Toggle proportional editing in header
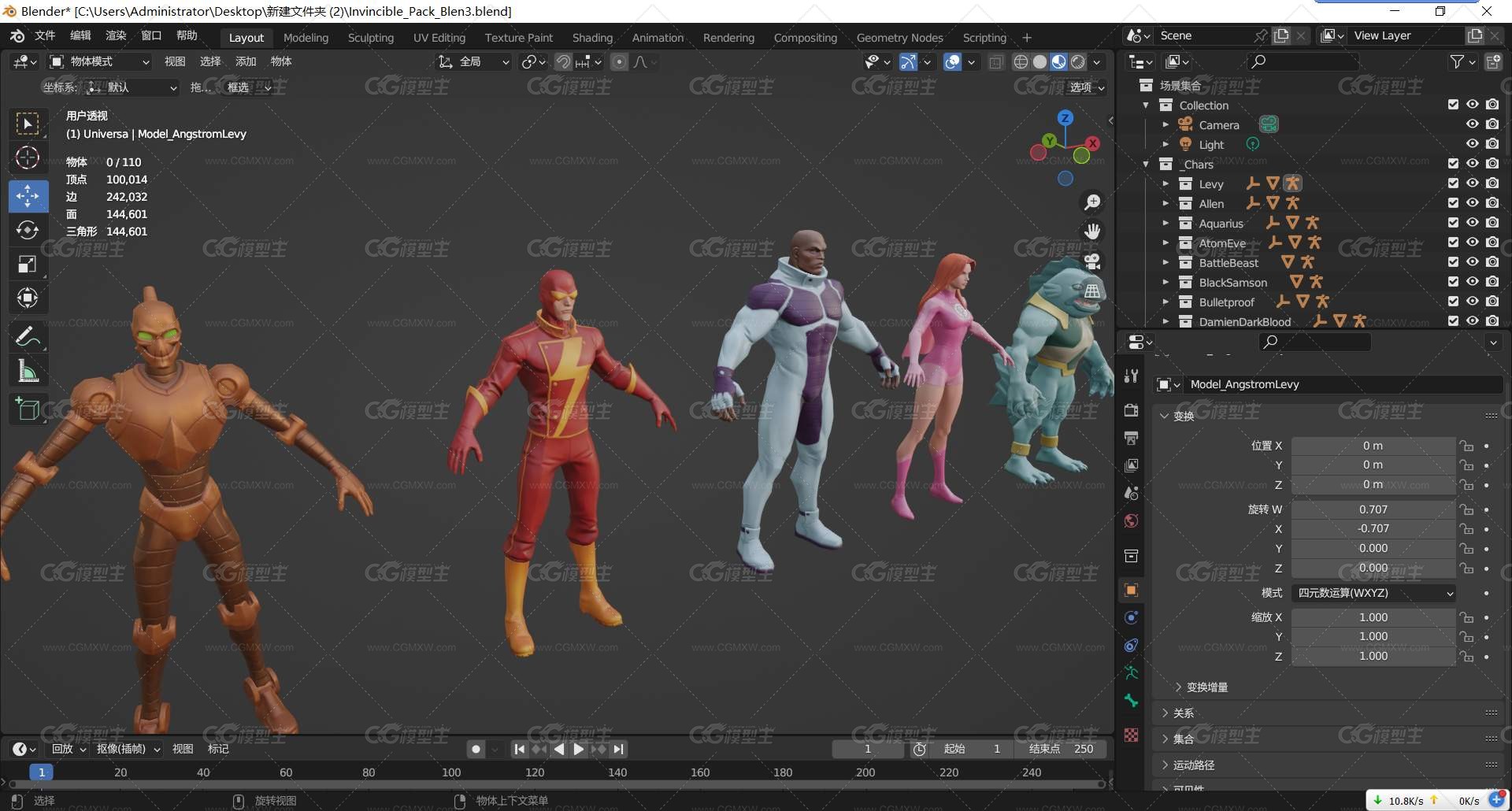Viewport: 1512px width, 811px height. click(x=620, y=62)
